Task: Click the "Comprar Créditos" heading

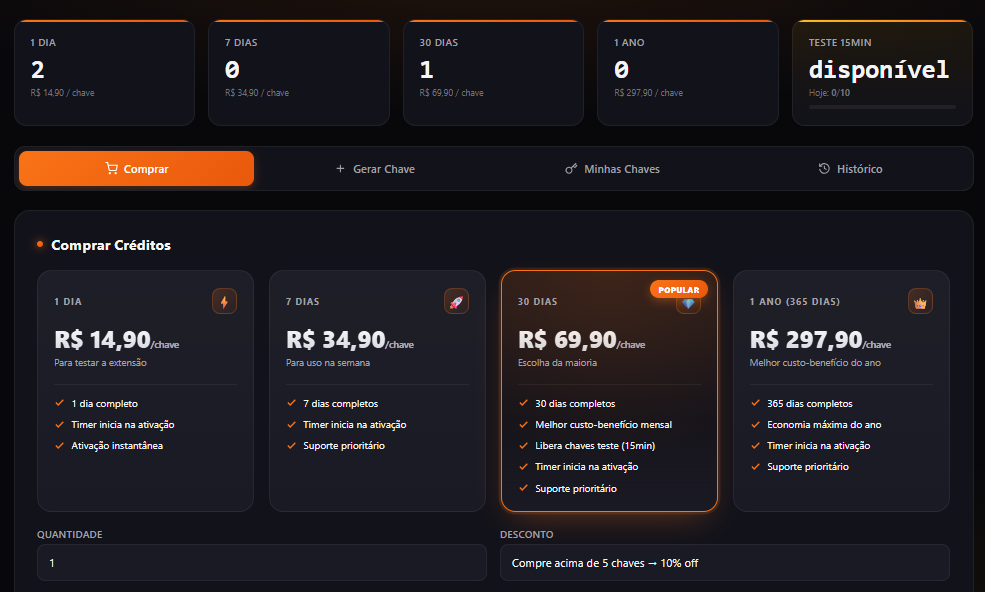Action: tap(111, 245)
